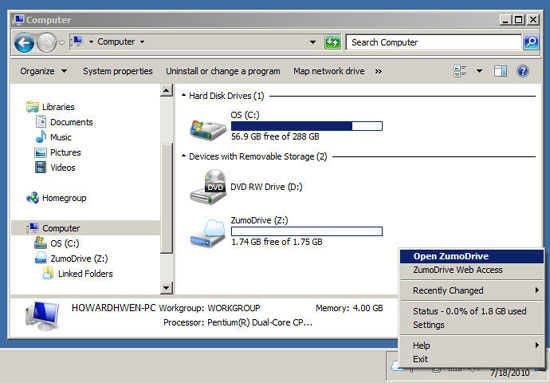The image size is (550, 383).
Task: Click System properties toolbar button
Action: pyautogui.click(x=118, y=71)
